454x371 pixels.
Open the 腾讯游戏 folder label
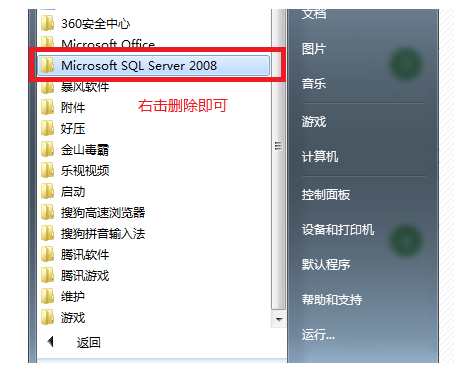pyautogui.click(x=85, y=275)
